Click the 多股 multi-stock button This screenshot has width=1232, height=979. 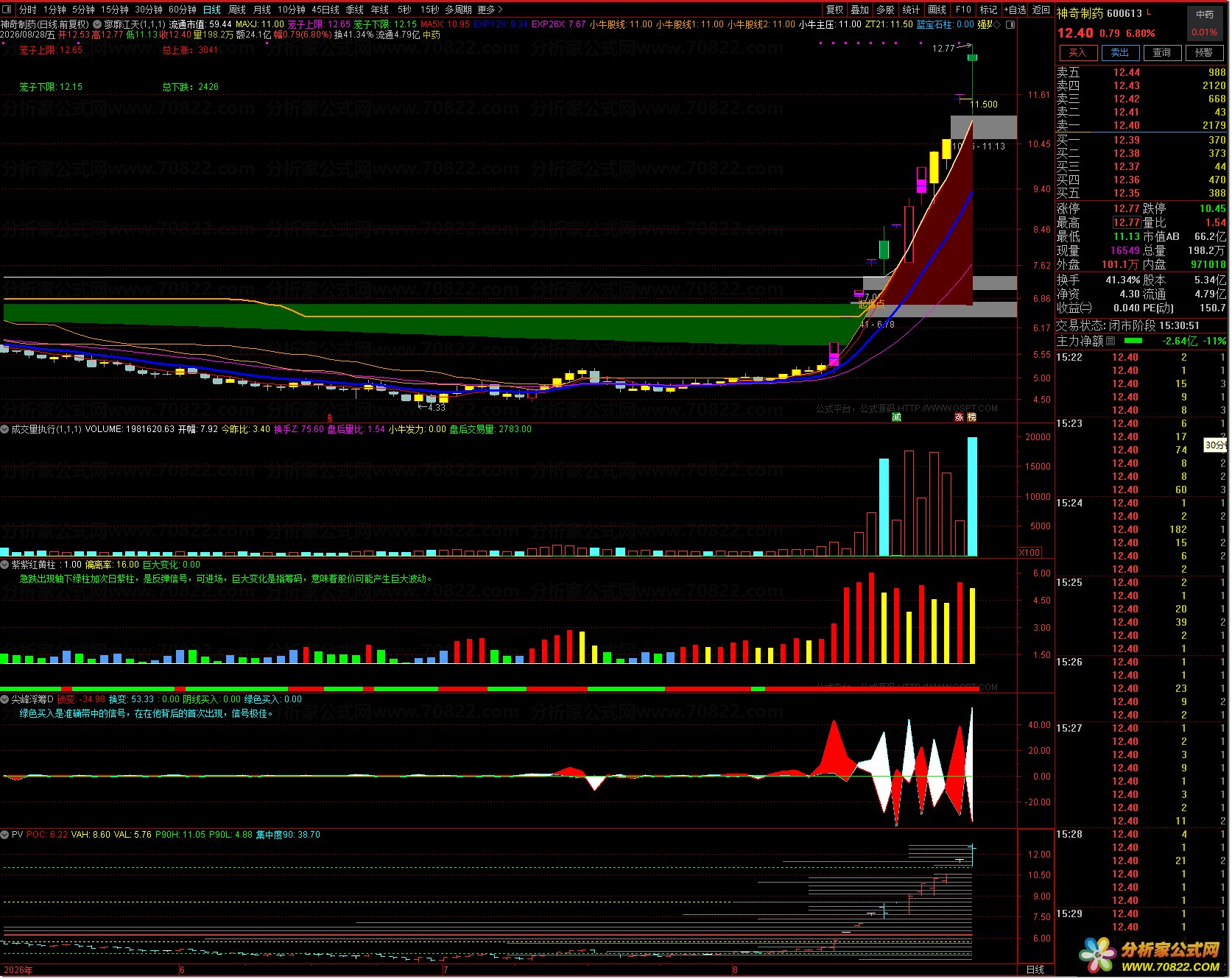click(x=885, y=10)
